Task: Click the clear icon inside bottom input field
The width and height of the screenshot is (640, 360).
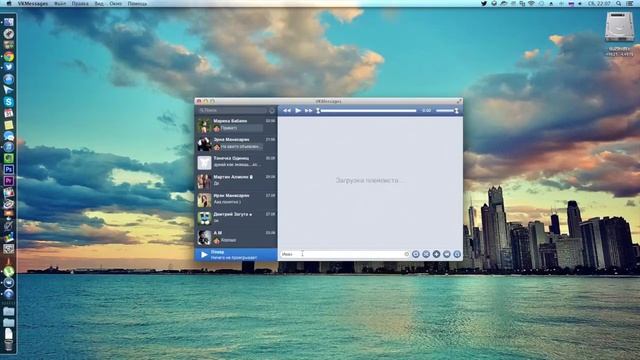Action: [406, 254]
